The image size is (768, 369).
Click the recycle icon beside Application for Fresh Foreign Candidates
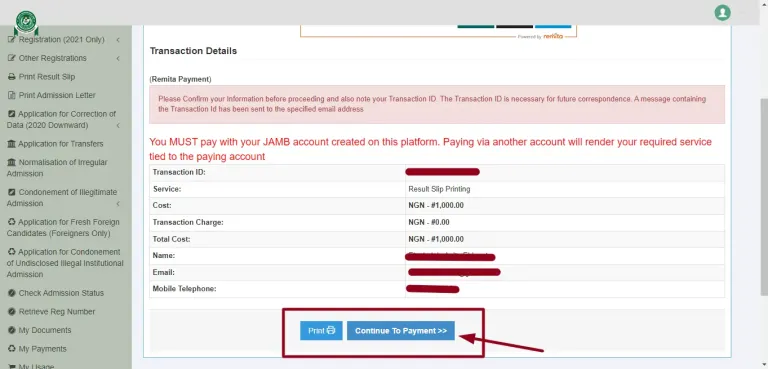coord(12,222)
